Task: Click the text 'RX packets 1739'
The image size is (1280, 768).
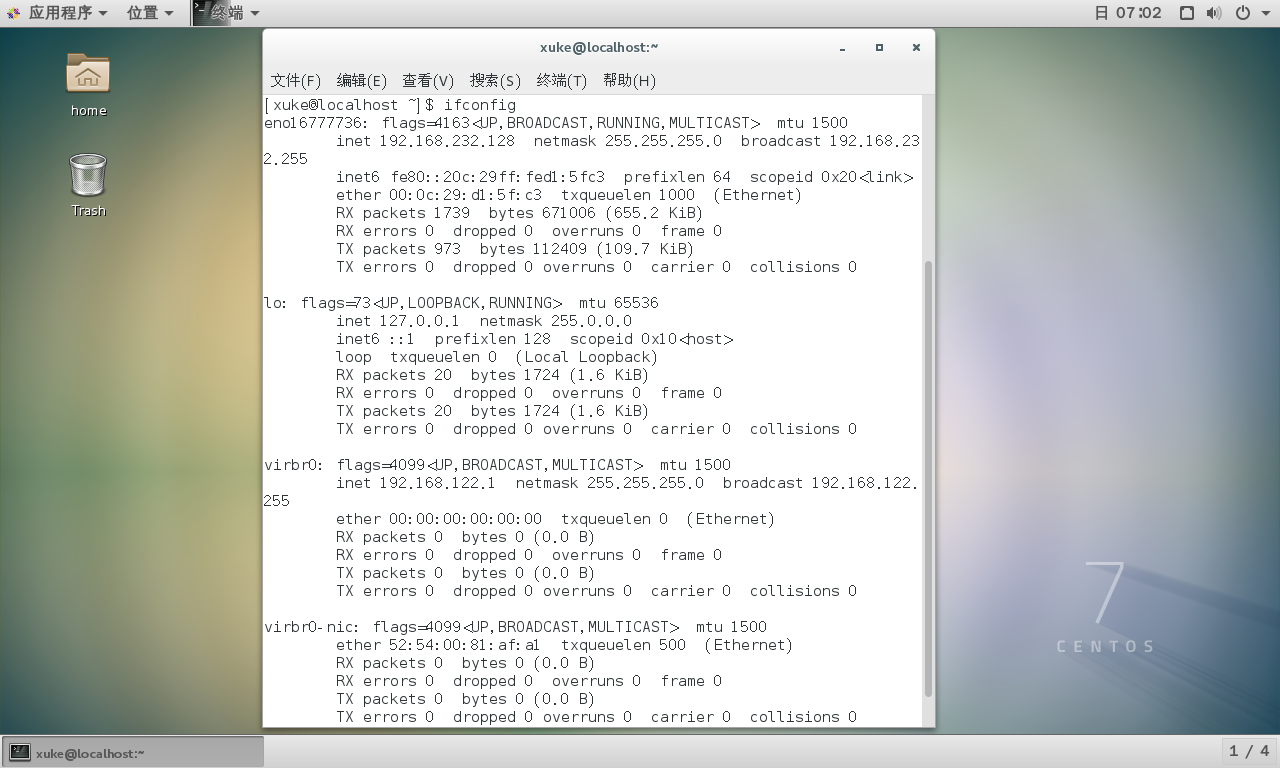Action: click(403, 213)
